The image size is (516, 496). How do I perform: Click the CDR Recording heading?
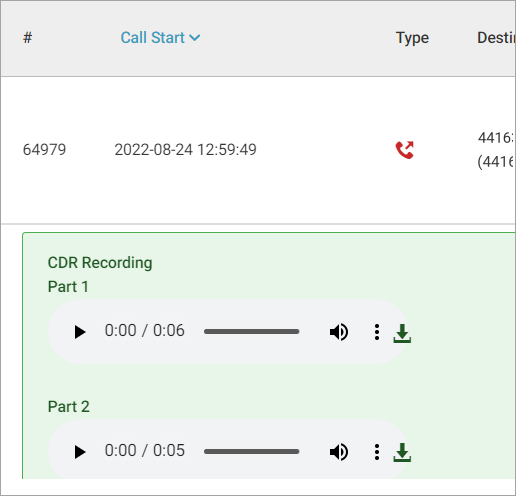click(100, 263)
